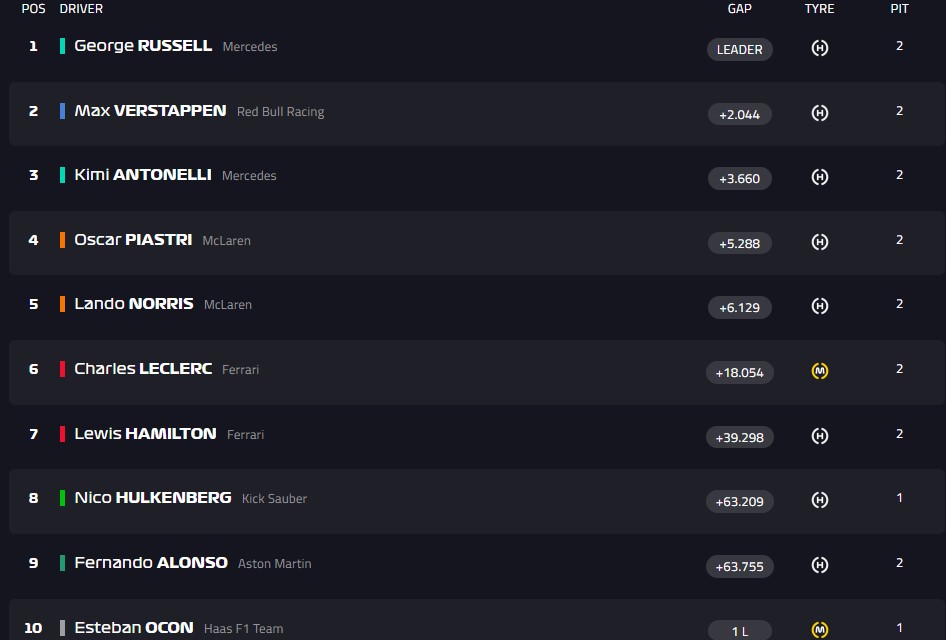Open Max Verstappen's driver entry

point(150,111)
